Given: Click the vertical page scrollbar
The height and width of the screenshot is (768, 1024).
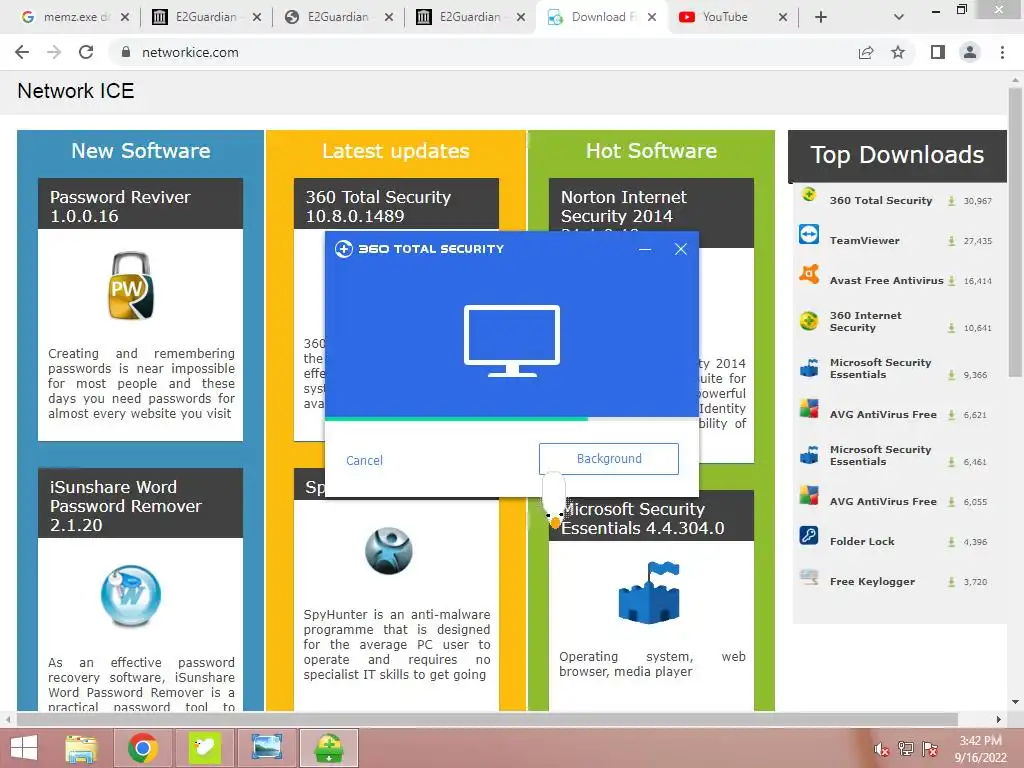Looking at the screenshot, I should point(1015,232).
